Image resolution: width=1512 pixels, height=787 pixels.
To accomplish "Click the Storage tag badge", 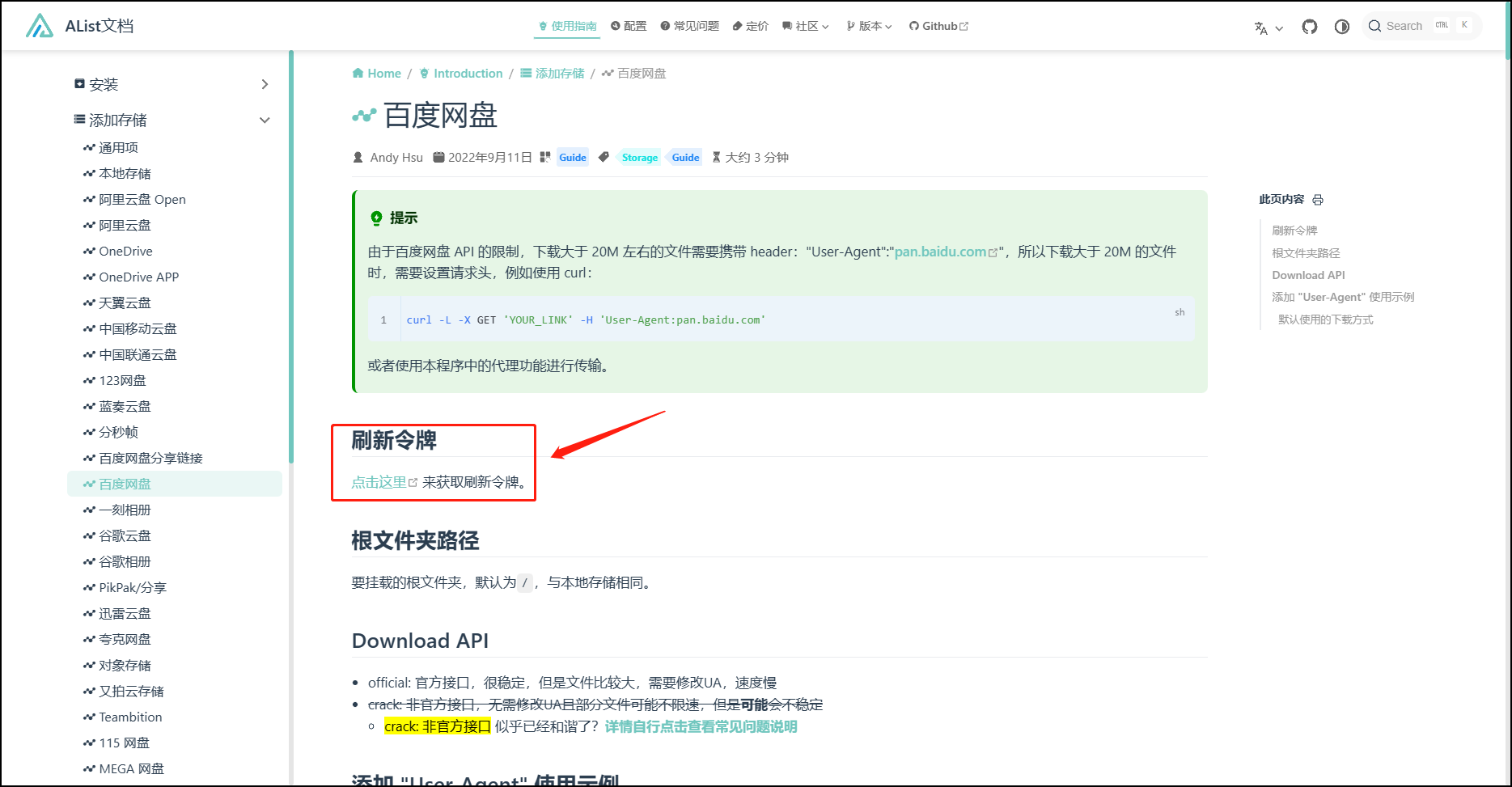I will [639, 158].
